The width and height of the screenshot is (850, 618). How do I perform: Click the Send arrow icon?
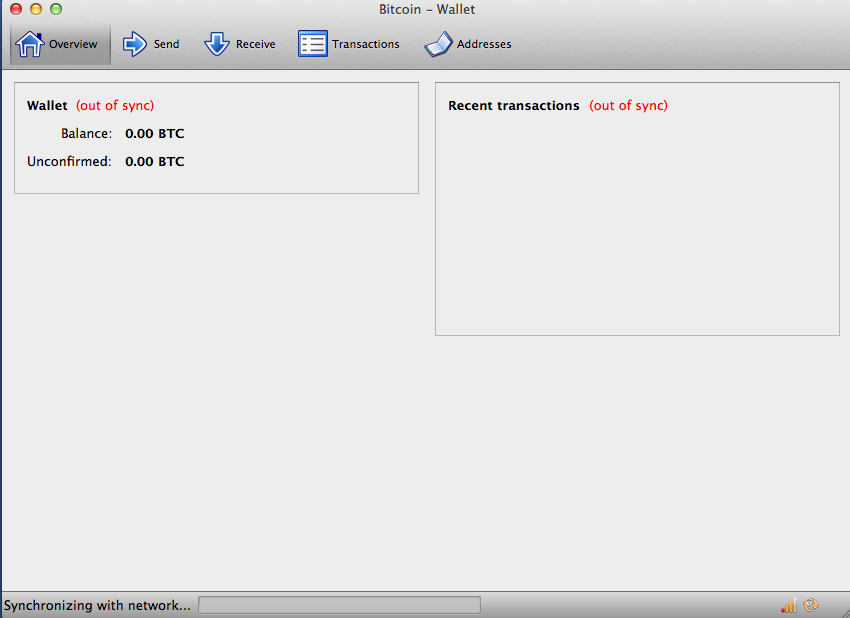[134, 44]
